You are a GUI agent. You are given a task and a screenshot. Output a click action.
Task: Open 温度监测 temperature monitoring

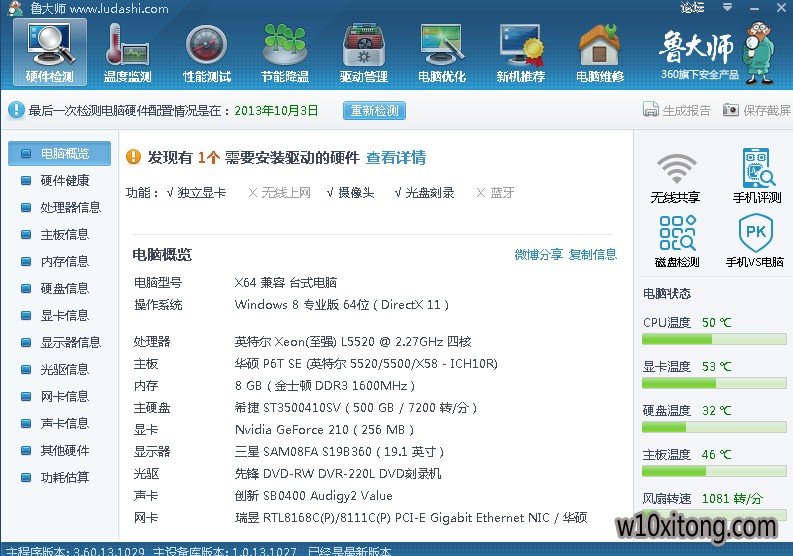coord(127,53)
